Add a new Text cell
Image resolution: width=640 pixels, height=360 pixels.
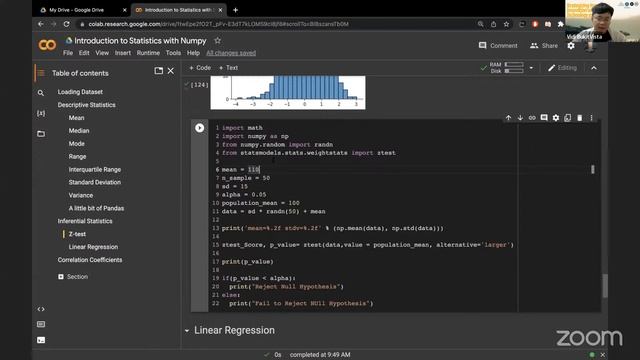228,68
